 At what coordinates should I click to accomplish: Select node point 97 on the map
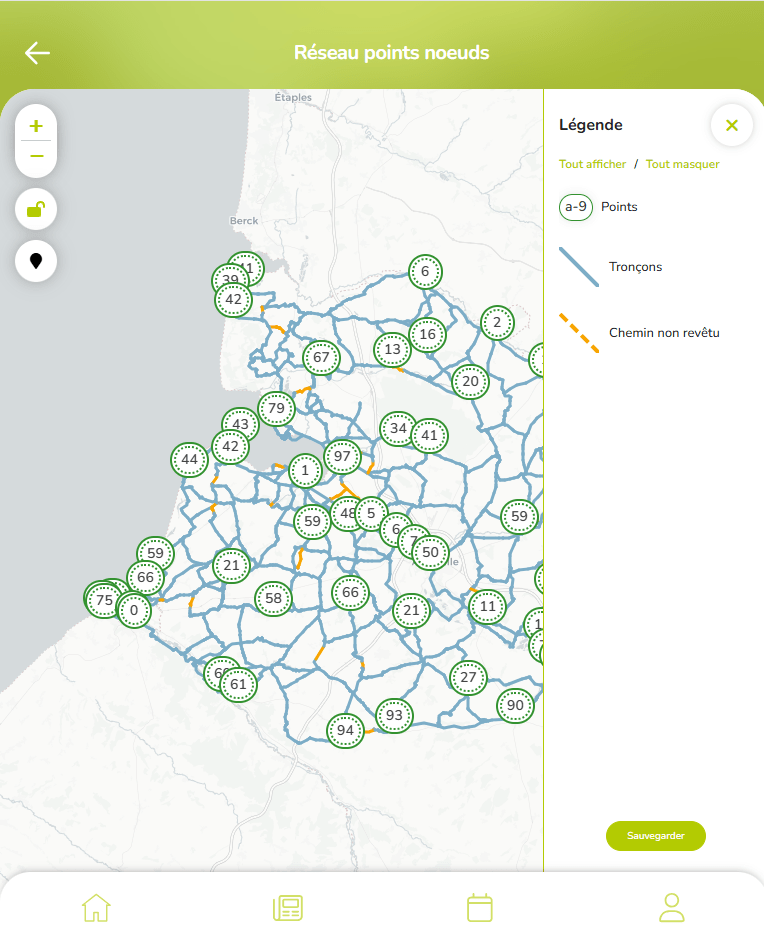pos(342,456)
